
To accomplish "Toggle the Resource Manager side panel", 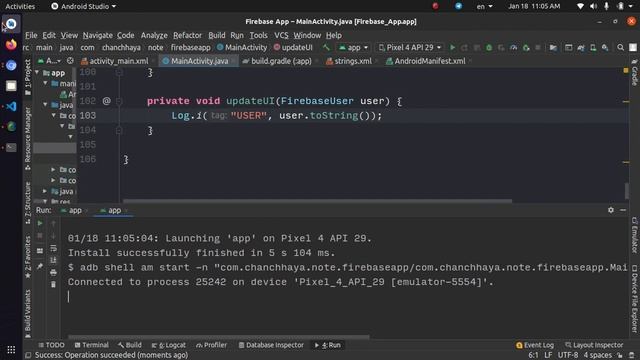I will pyautogui.click(x=28, y=138).
